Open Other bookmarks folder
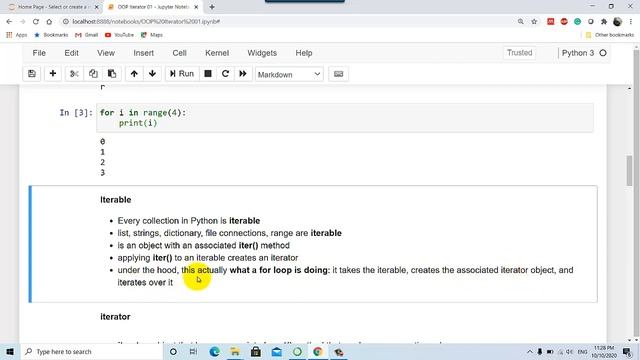 (x=610, y=35)
